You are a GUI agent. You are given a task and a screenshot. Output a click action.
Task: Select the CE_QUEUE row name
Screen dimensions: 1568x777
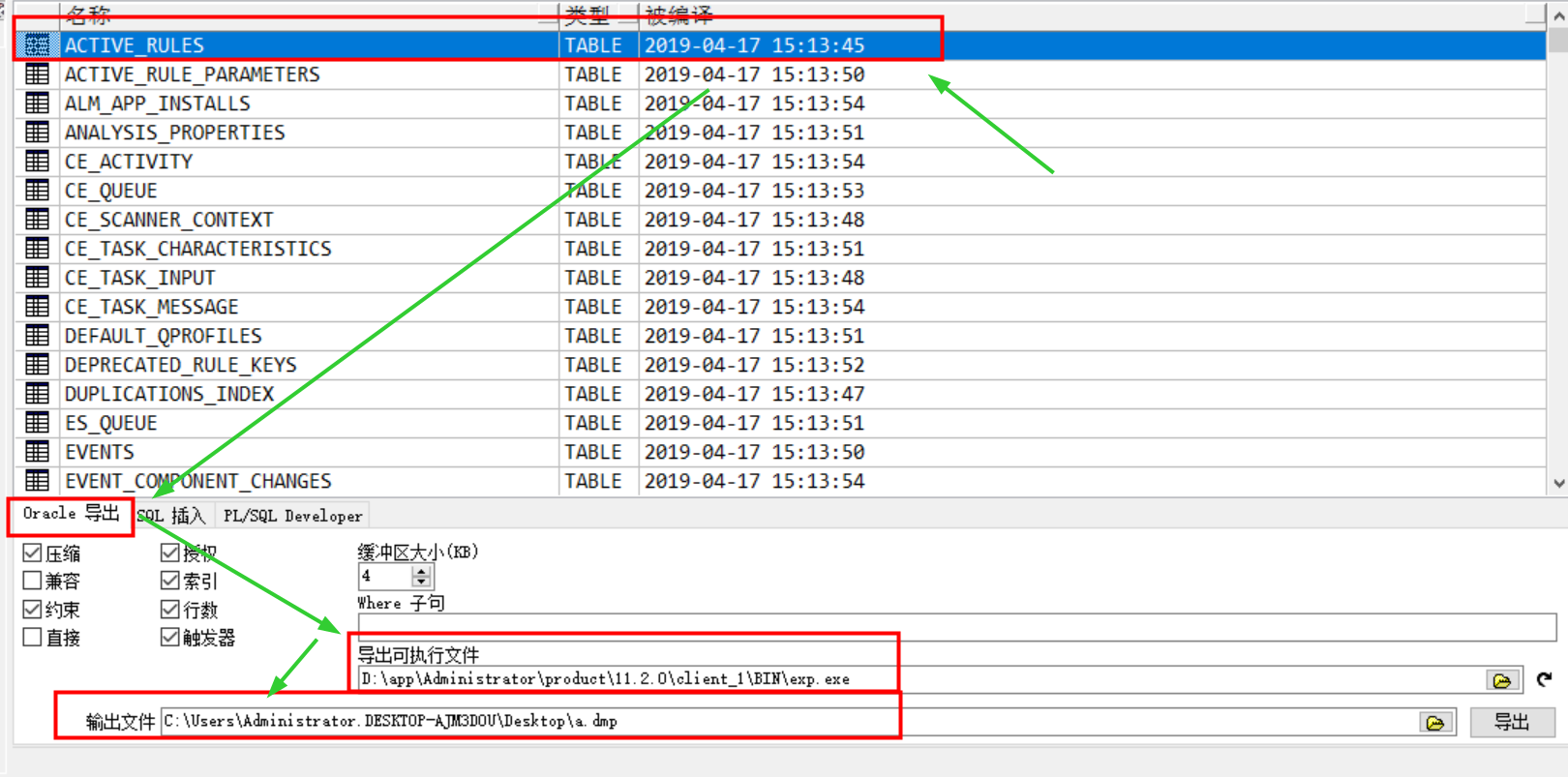[110, 191]
